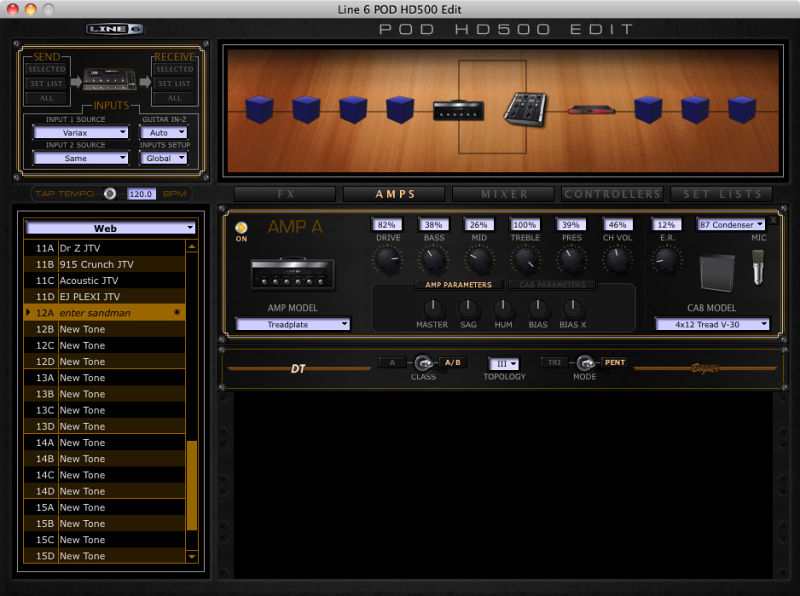The height and width of the screenshot is (596, 800).
Task: Flip the DT Mode toggle switch
Action: [585, 363]
